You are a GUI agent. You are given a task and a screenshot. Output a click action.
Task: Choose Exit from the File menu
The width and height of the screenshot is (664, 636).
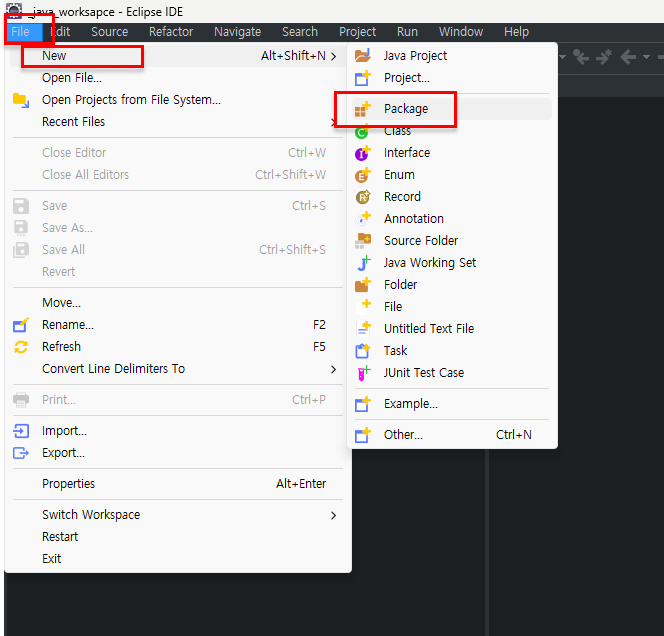[x=176, y=559]
